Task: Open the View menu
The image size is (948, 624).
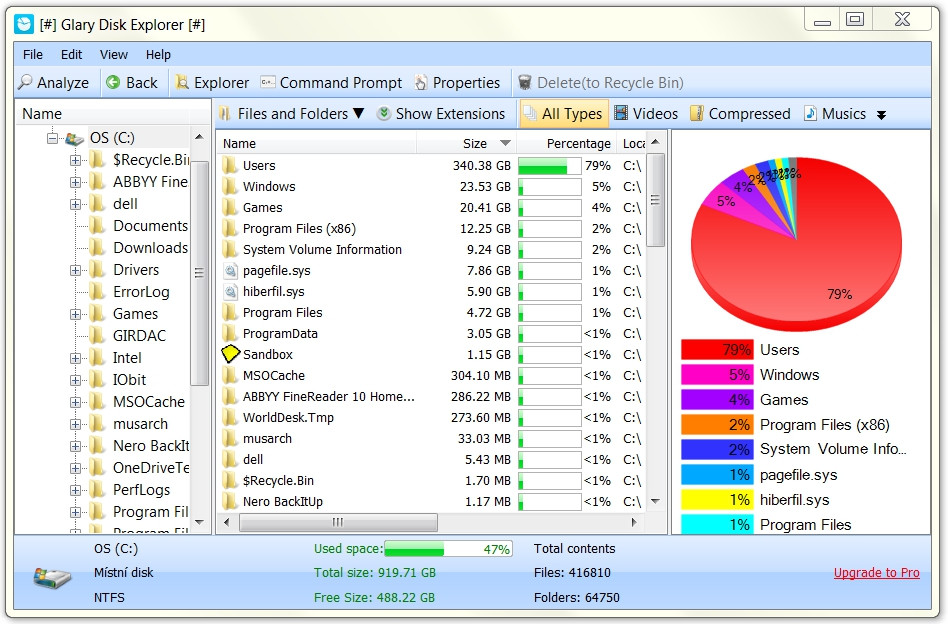Action: tap(114, 54)
